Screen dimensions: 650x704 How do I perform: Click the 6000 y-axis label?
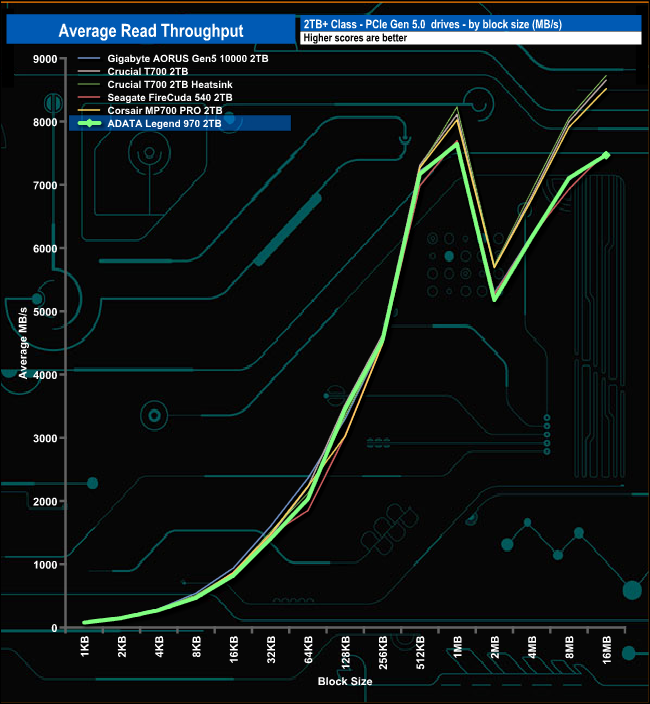45,249
